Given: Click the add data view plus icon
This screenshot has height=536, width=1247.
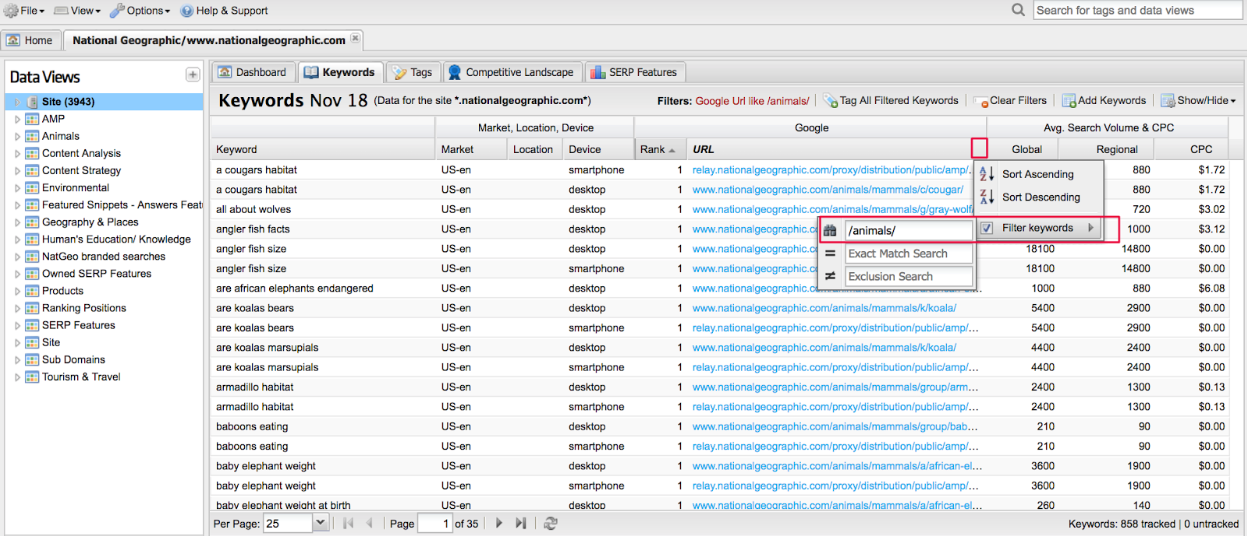Looking at the screenshot, I should point(193,75).
